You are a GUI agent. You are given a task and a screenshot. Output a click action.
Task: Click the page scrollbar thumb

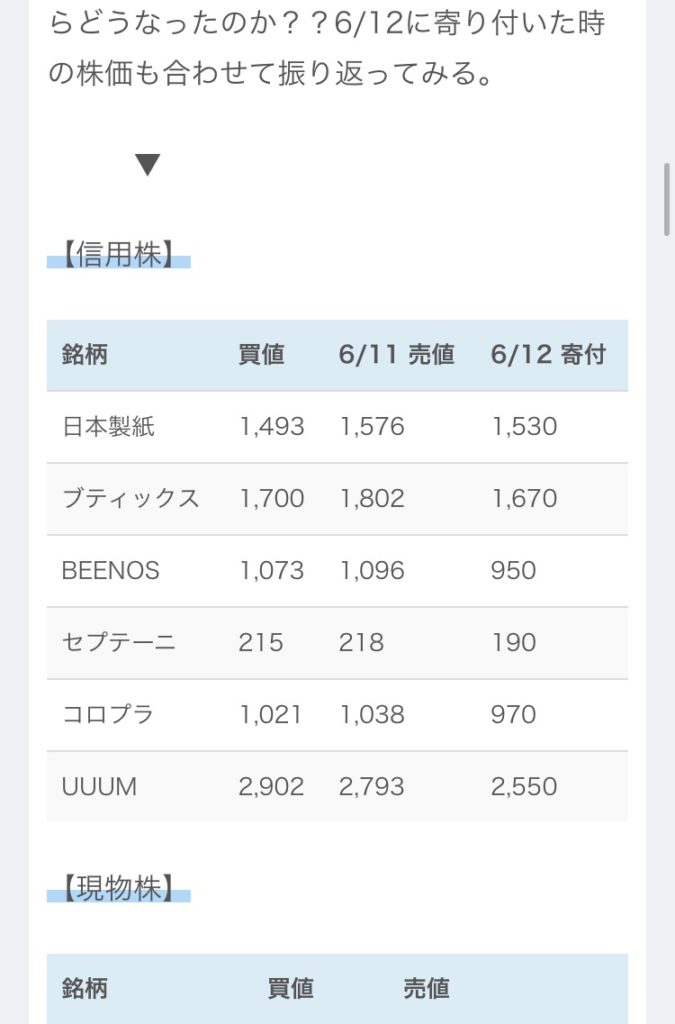coord(667,199)
